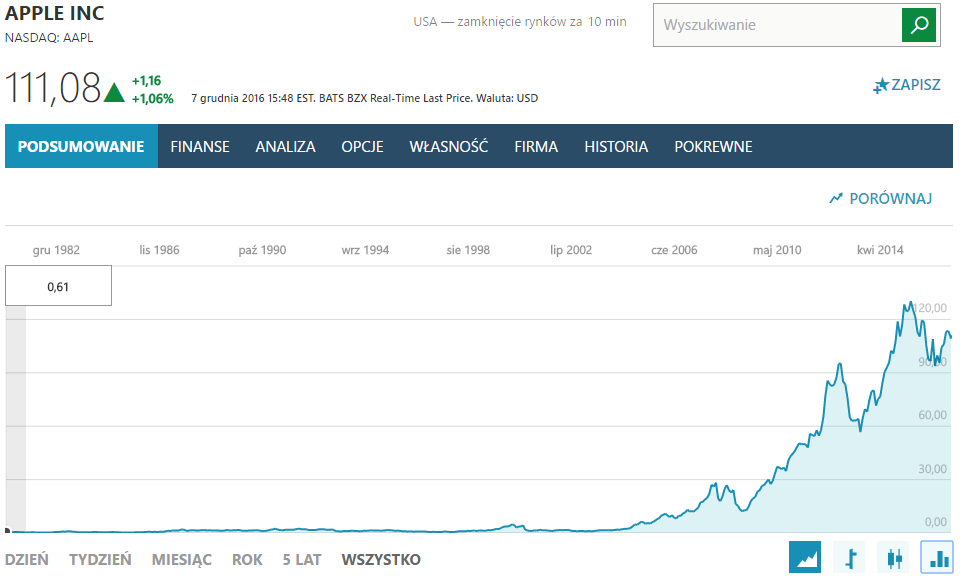
Task: Select the candlestick chart icon
Action: pos(894,557)
